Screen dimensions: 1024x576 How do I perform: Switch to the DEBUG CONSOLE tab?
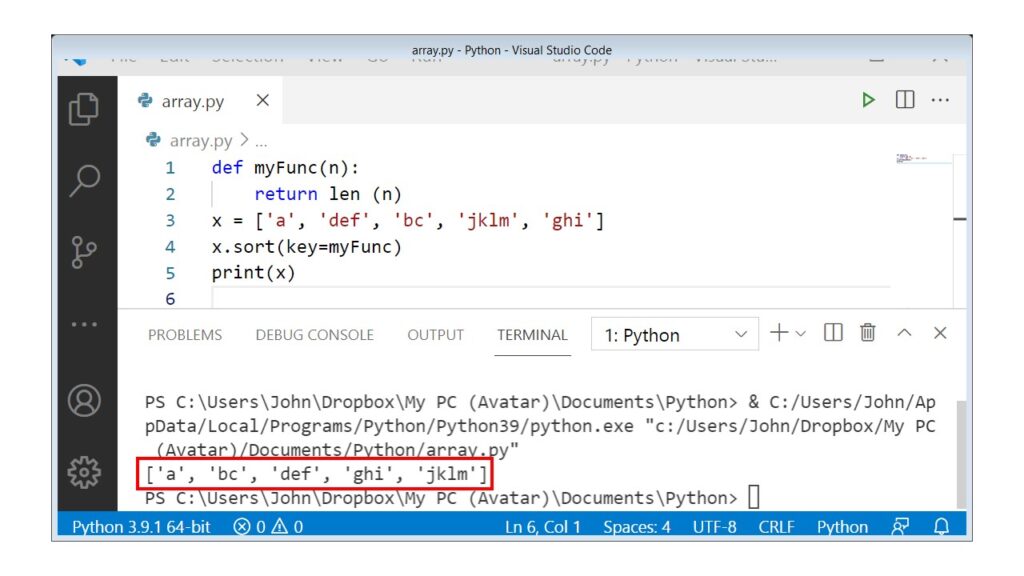tap(314, 335)
